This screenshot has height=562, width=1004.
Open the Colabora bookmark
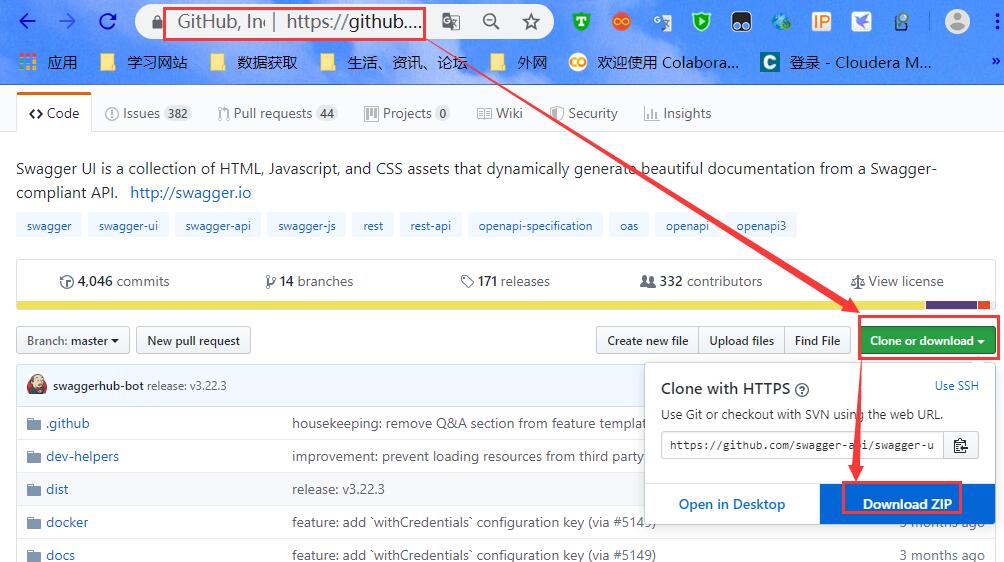coord(654,62)
